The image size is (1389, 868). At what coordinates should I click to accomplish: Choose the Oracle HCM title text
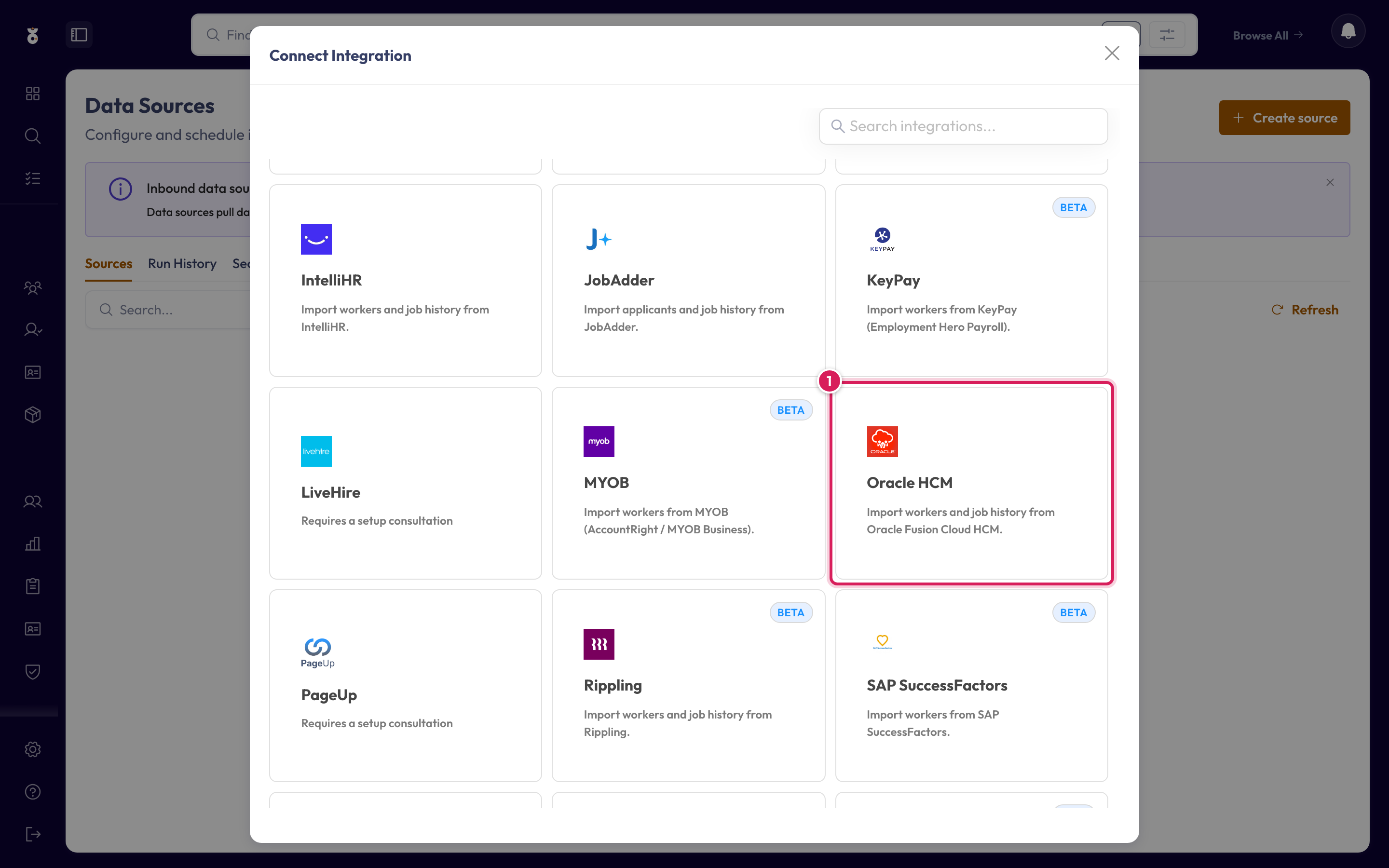[x=909, y=483]
